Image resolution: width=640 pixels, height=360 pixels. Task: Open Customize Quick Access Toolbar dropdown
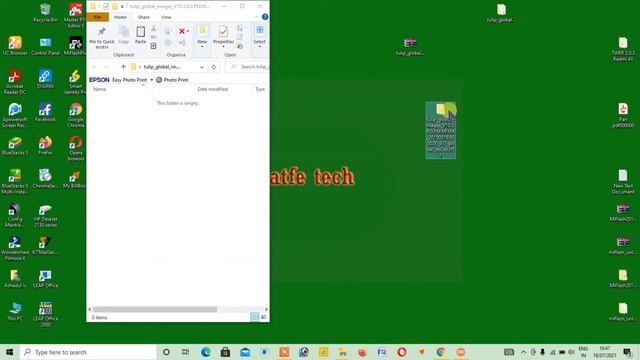(x=122, y=6)
